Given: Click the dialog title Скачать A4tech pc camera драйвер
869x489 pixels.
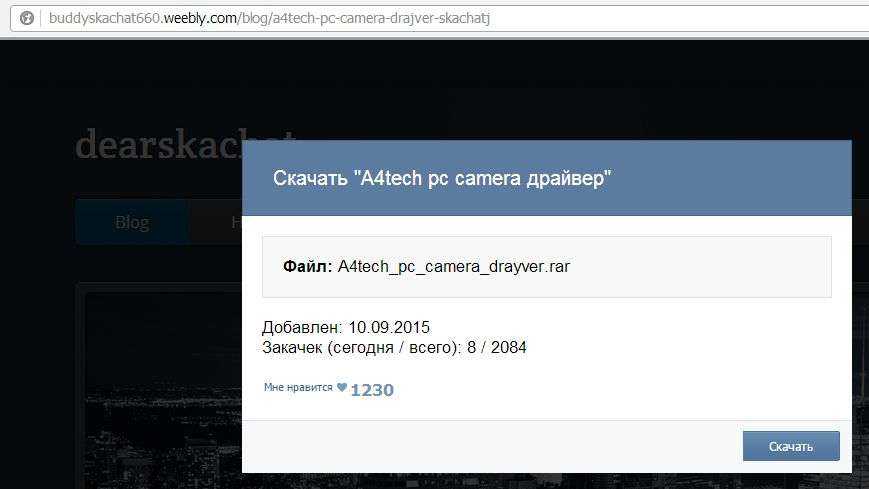Looking at the screenshot, I should (442, 178).
